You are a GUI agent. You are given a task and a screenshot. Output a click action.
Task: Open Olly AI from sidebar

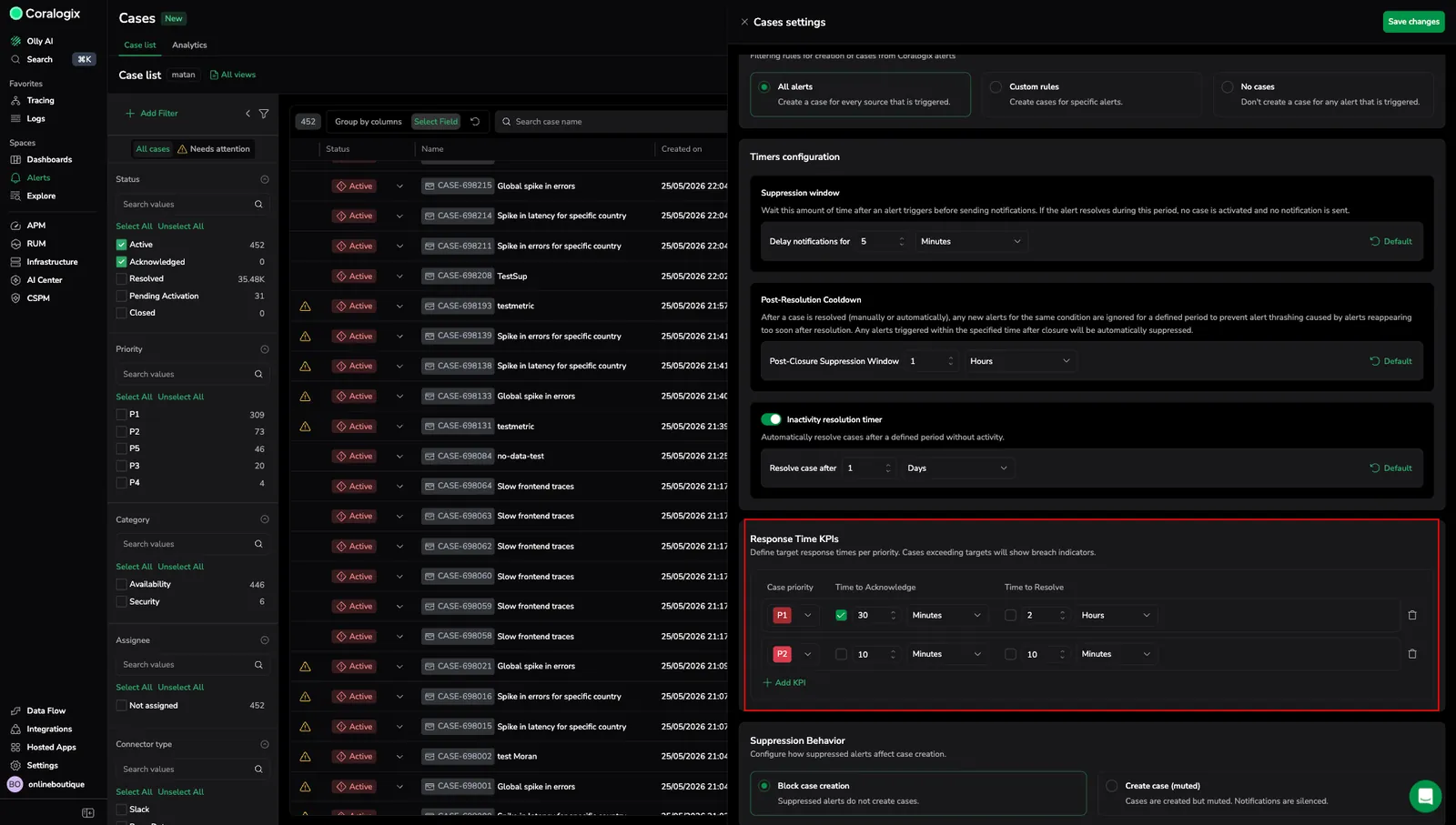coord(32,41)
